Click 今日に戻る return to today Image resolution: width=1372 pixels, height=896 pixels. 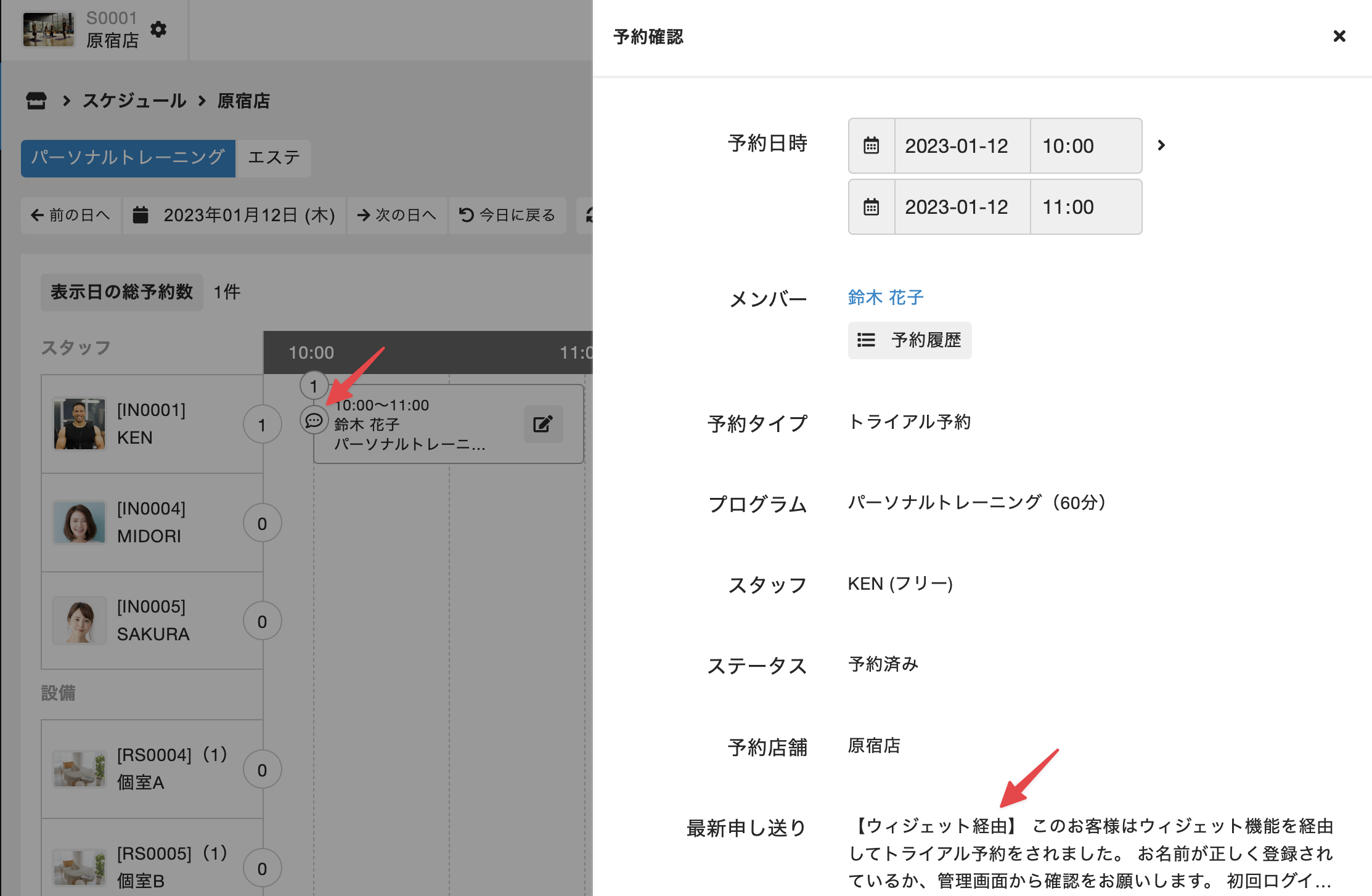[x=507, y=215]
